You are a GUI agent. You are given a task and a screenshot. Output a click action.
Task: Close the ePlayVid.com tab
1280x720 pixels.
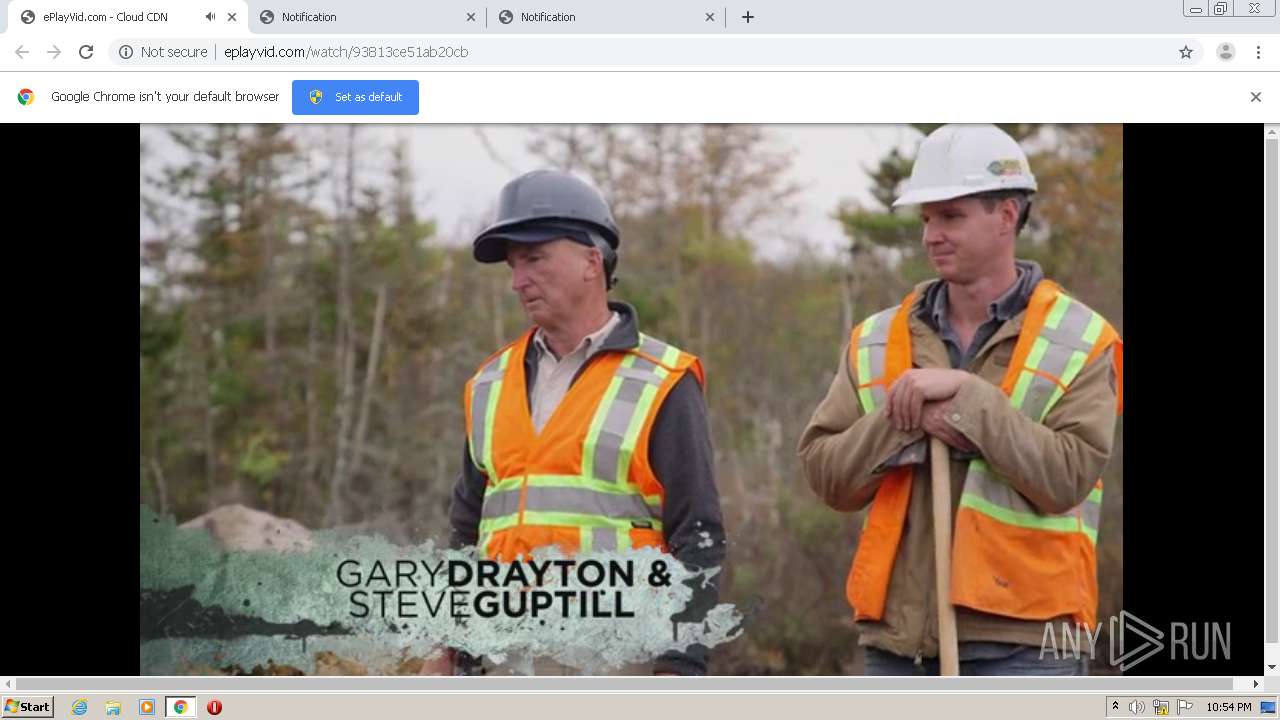tap(232, 17)
